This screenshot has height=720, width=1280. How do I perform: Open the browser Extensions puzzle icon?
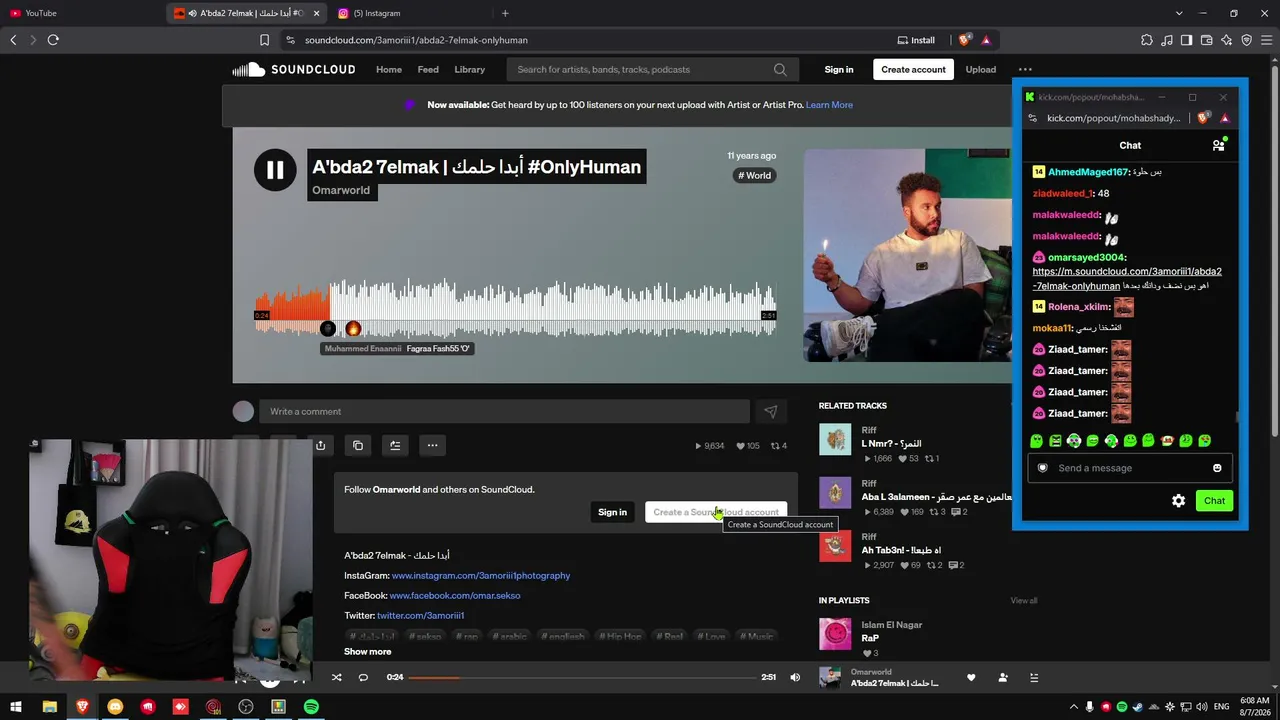click(x=1147, y=40)
